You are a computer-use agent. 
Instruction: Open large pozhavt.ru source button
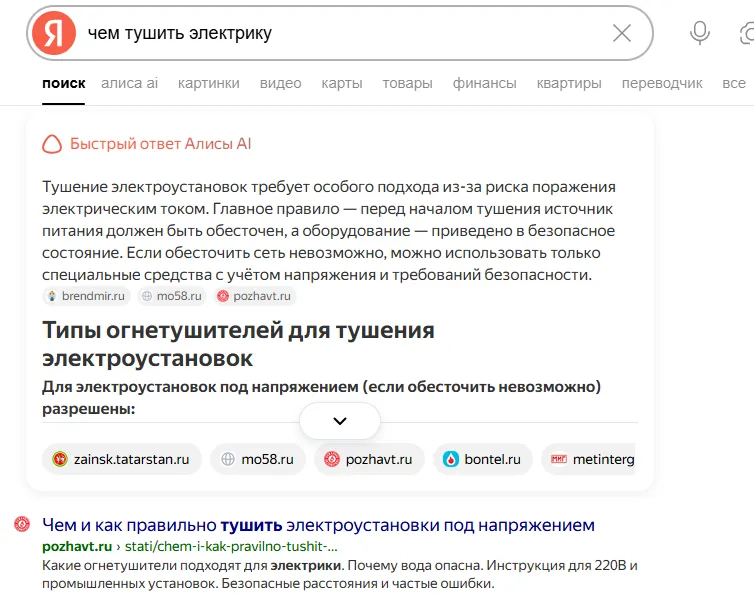tap(369, 459)
